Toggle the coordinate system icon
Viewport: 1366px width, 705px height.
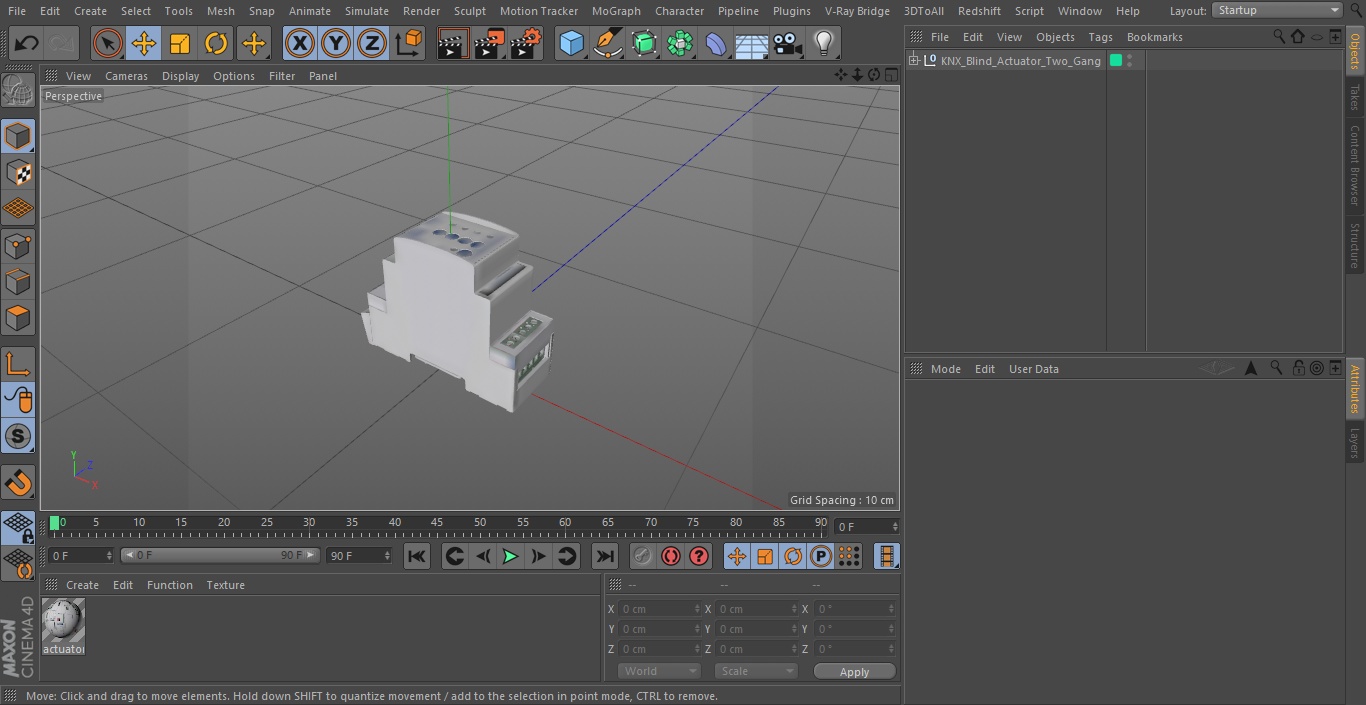click(x=409, y=43)
